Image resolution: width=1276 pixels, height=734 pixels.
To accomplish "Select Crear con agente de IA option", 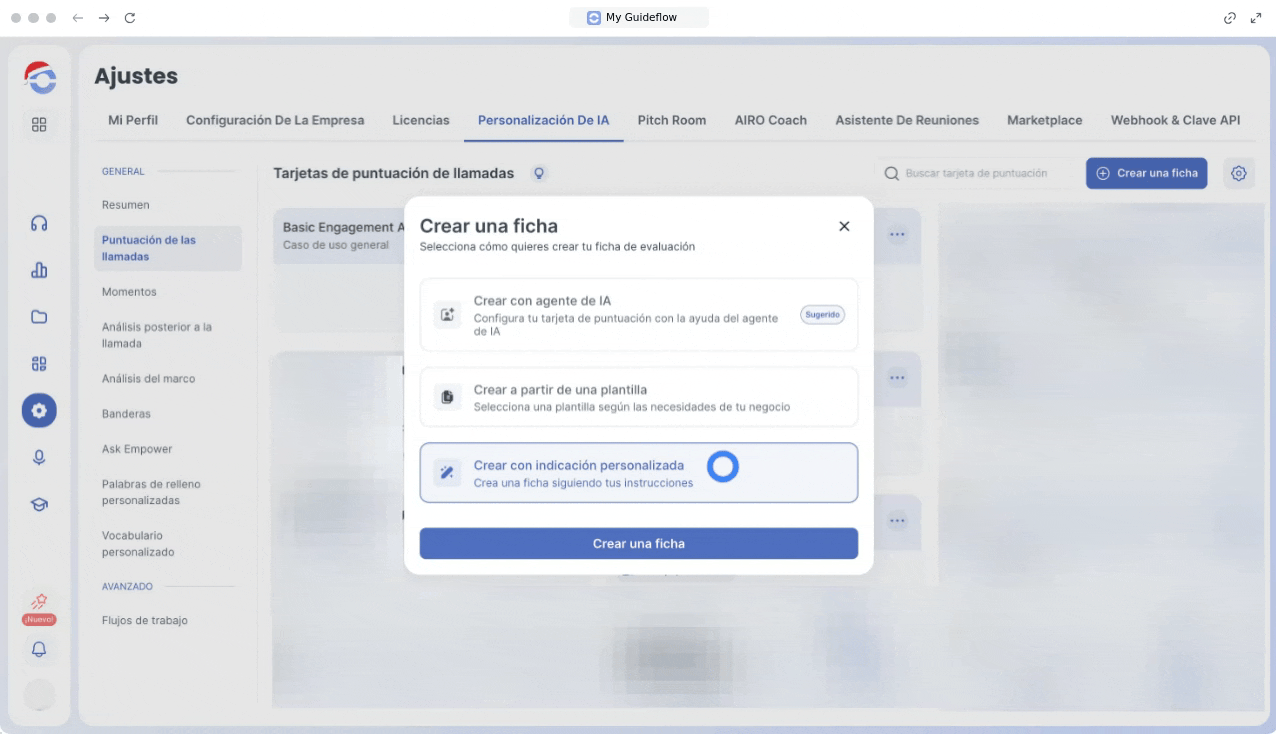I will (638, 315).
